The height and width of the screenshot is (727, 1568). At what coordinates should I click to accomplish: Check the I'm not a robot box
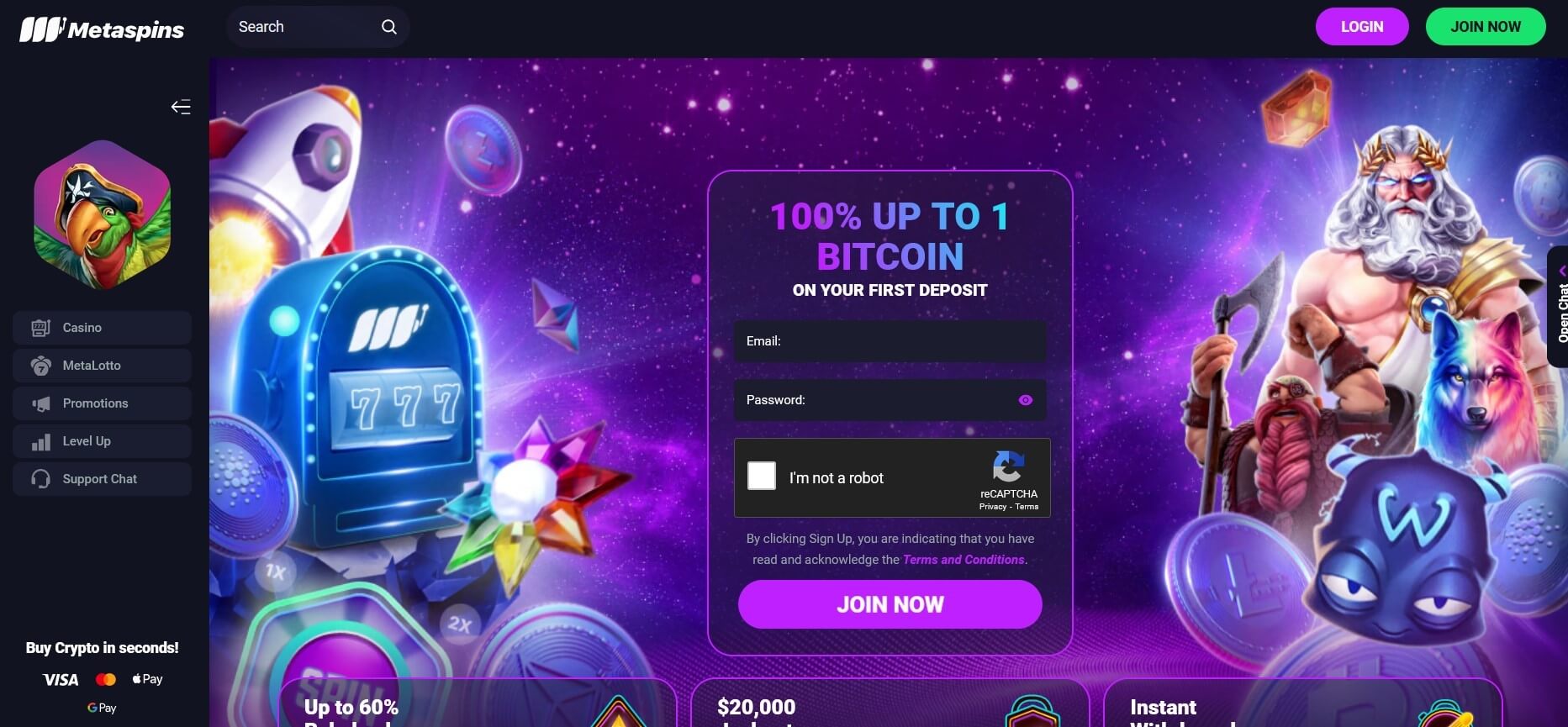[x=762, y=476]
